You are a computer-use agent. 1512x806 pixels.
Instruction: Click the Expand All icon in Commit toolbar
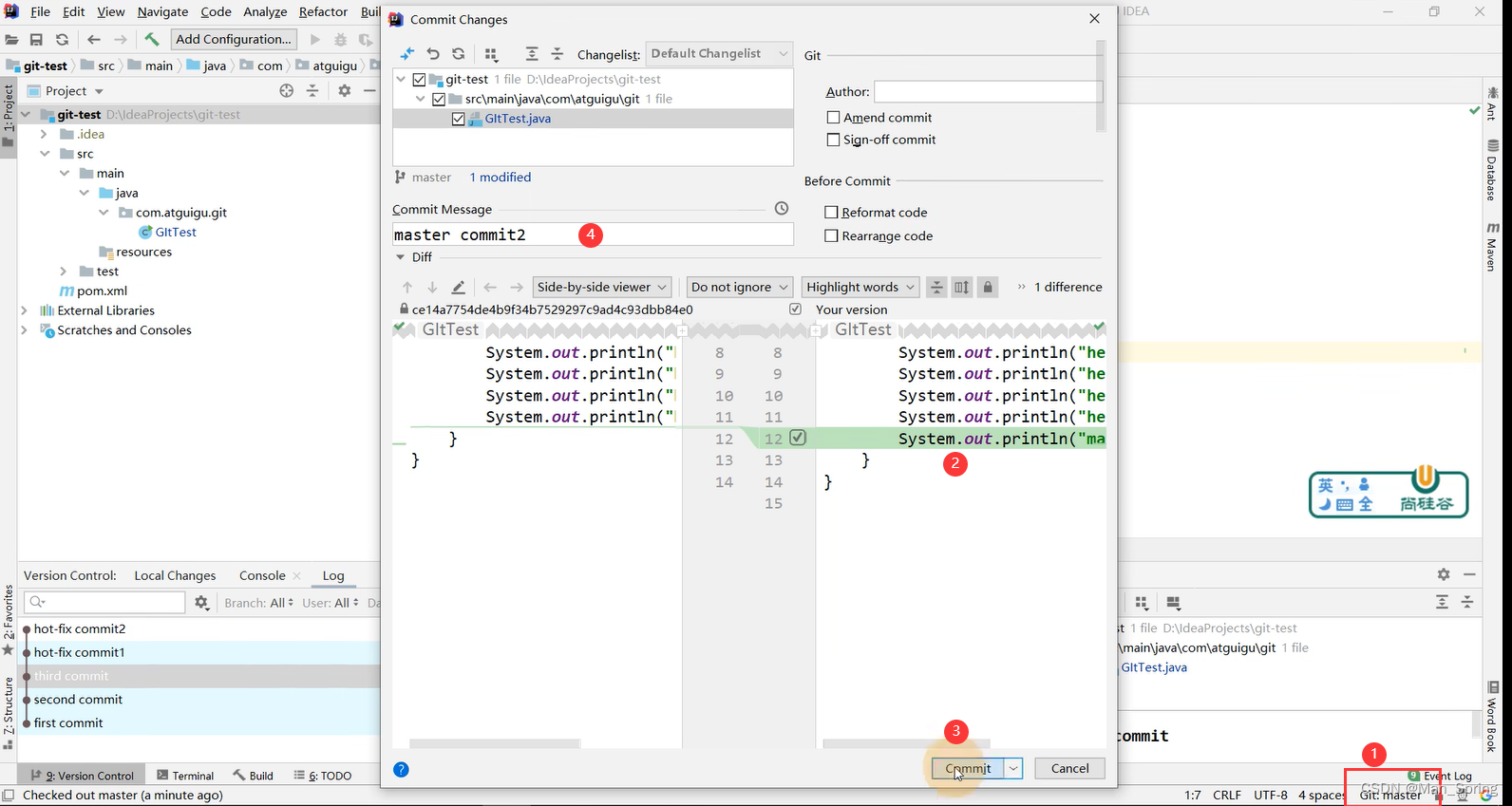pyautogui.click(x=532, y=54)
